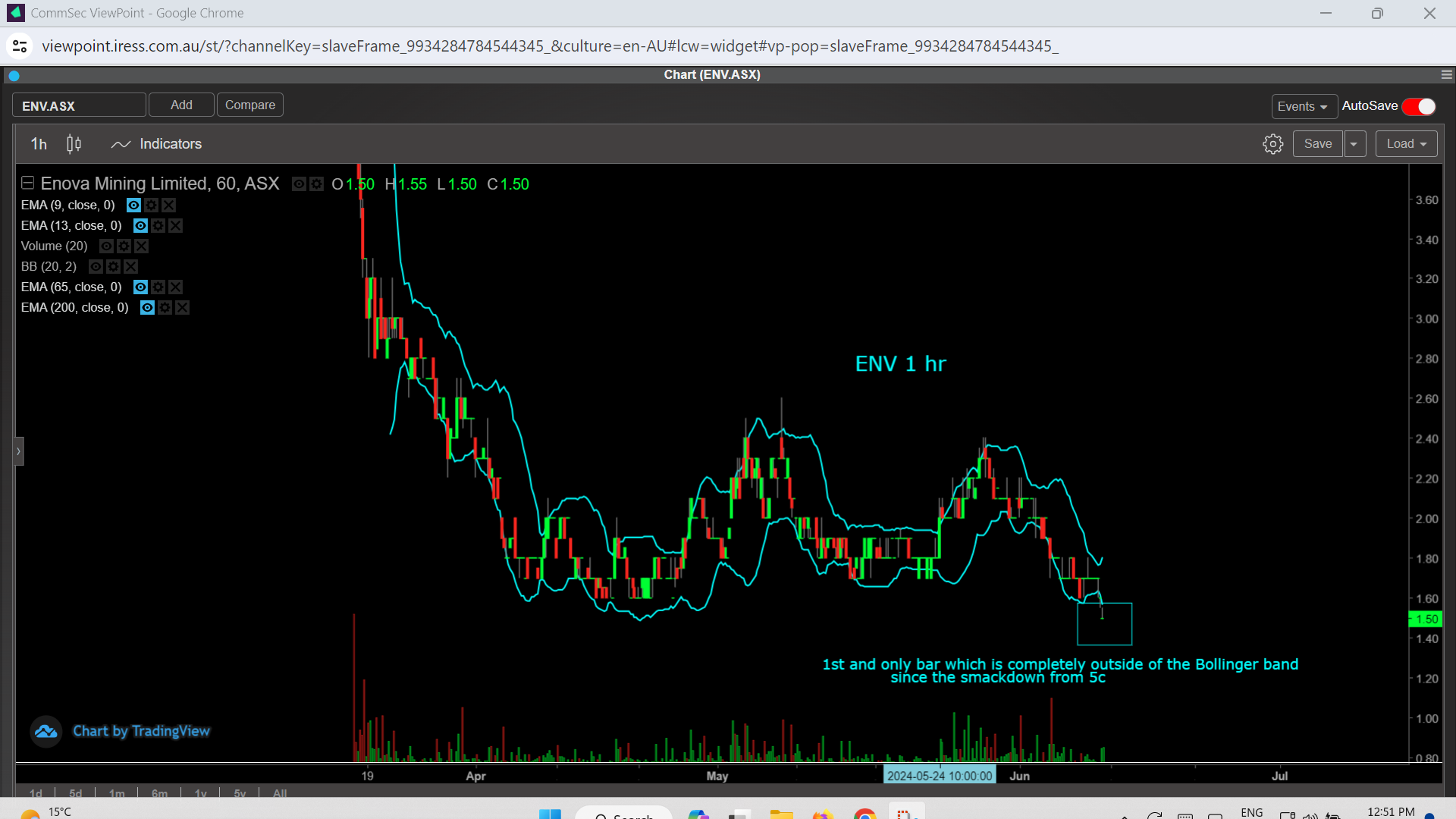Open the Load dropdown
Screen dimensions: 1456x819
(x=1407, y=144)
